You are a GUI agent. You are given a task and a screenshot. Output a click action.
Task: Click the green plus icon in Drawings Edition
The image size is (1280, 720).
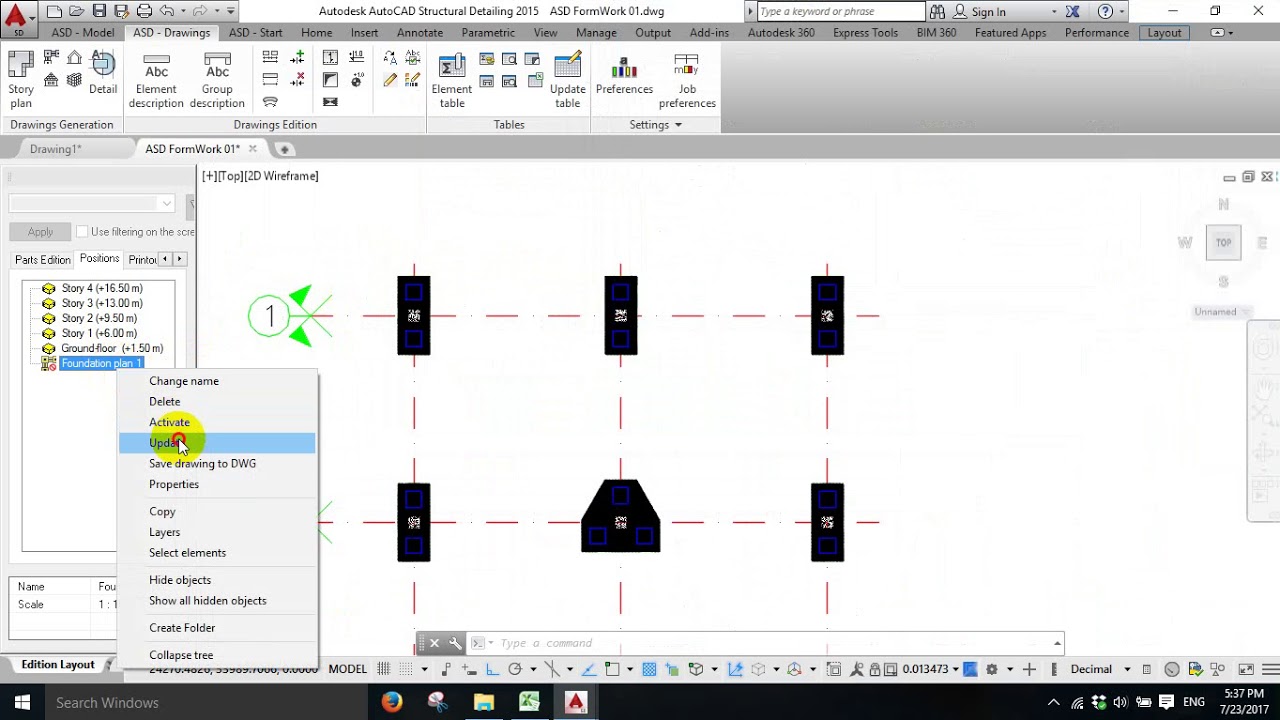pyautogui.click(x=298, y=59)
